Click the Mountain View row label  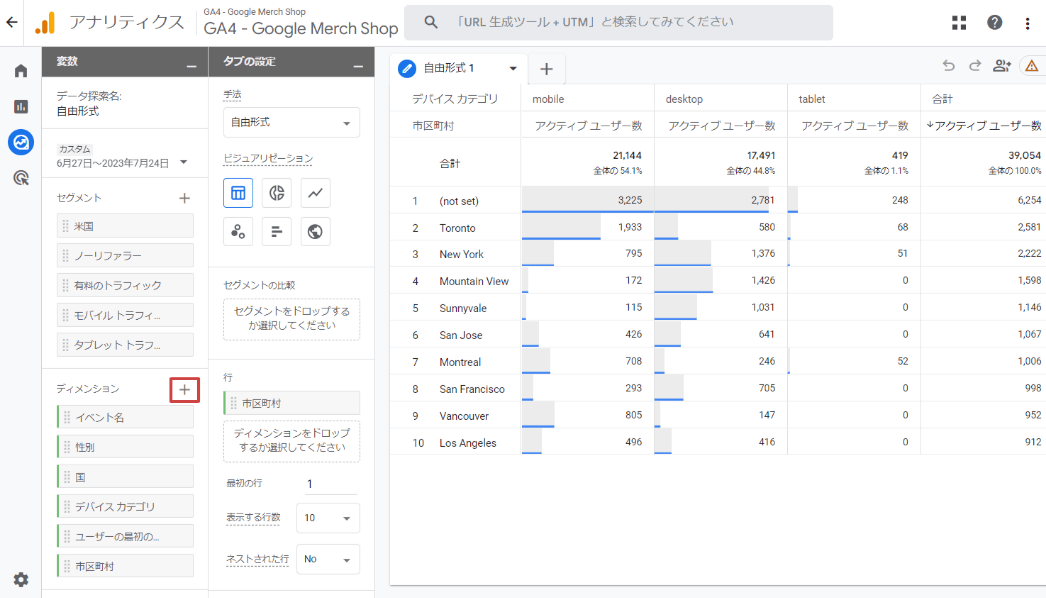coord(474,281)
